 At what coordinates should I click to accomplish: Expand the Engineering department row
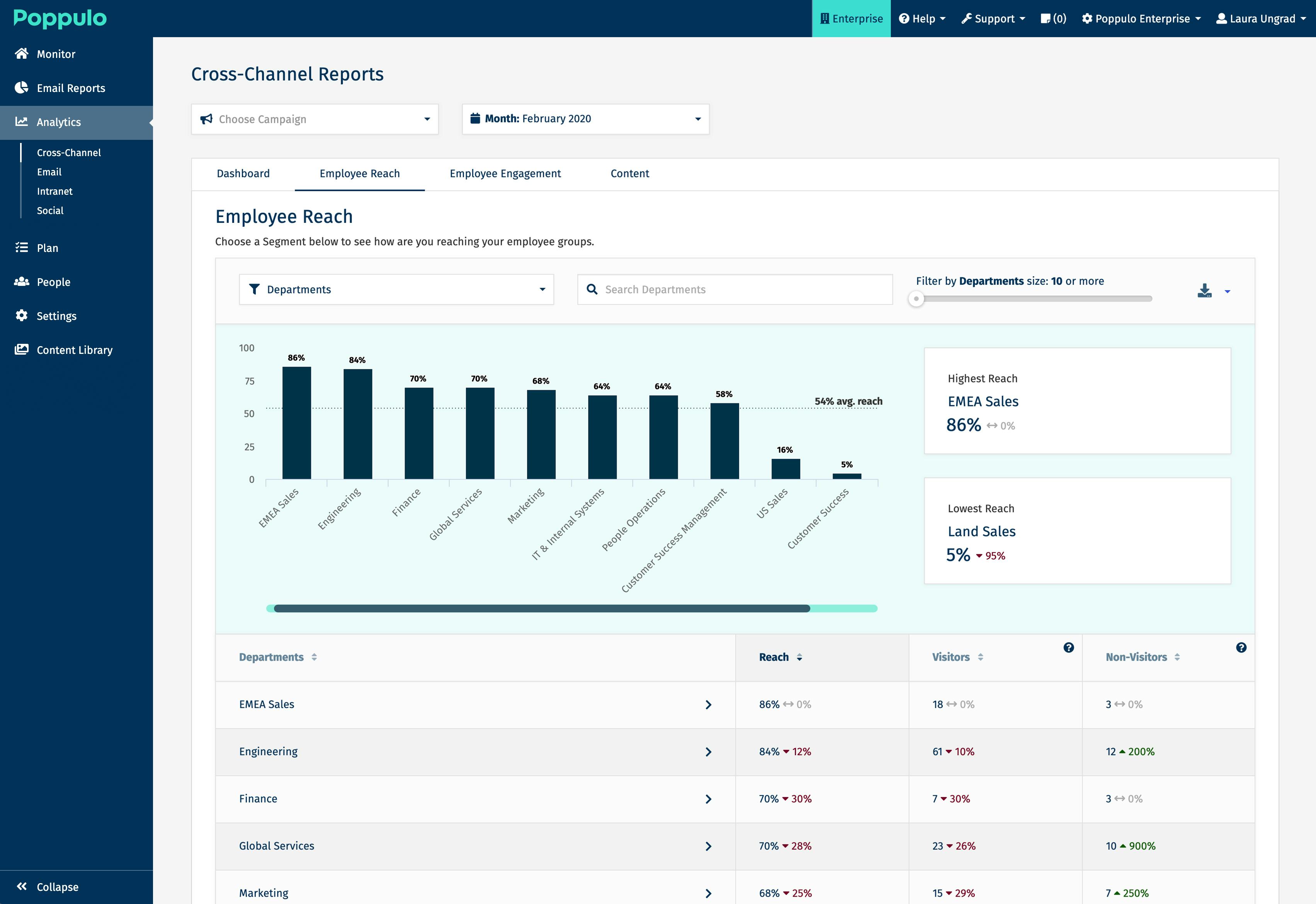pos(708,752)
